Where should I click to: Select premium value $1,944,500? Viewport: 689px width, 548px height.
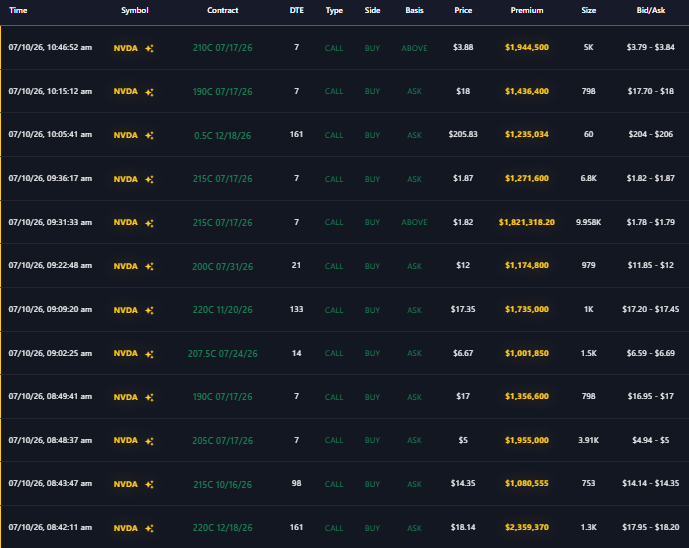(x=527, y=47)
